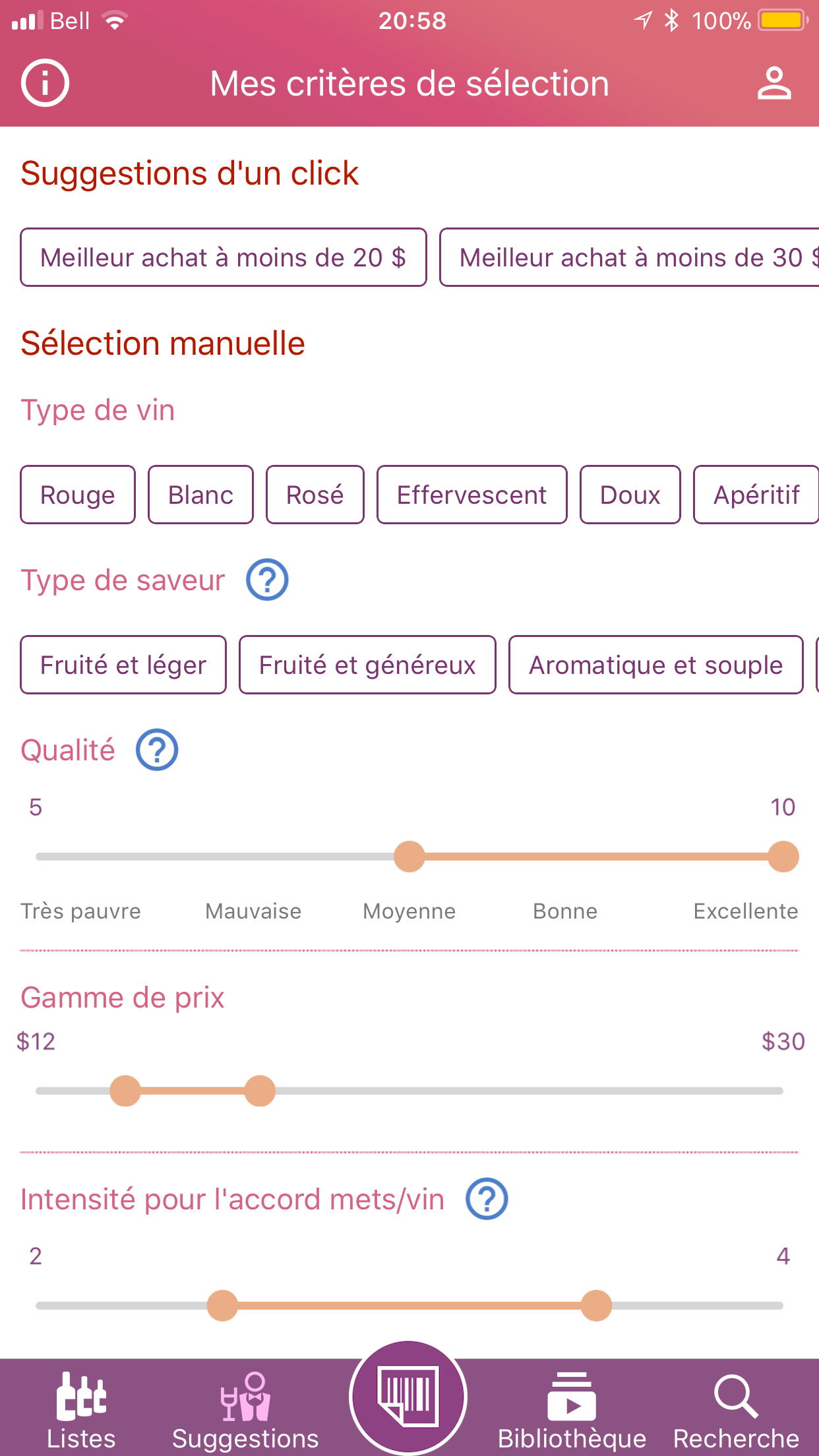This screenshot has height=1456, width=819.
Task: Choose Meilleur achat à moins de 30 $
Action: [629, 257]
